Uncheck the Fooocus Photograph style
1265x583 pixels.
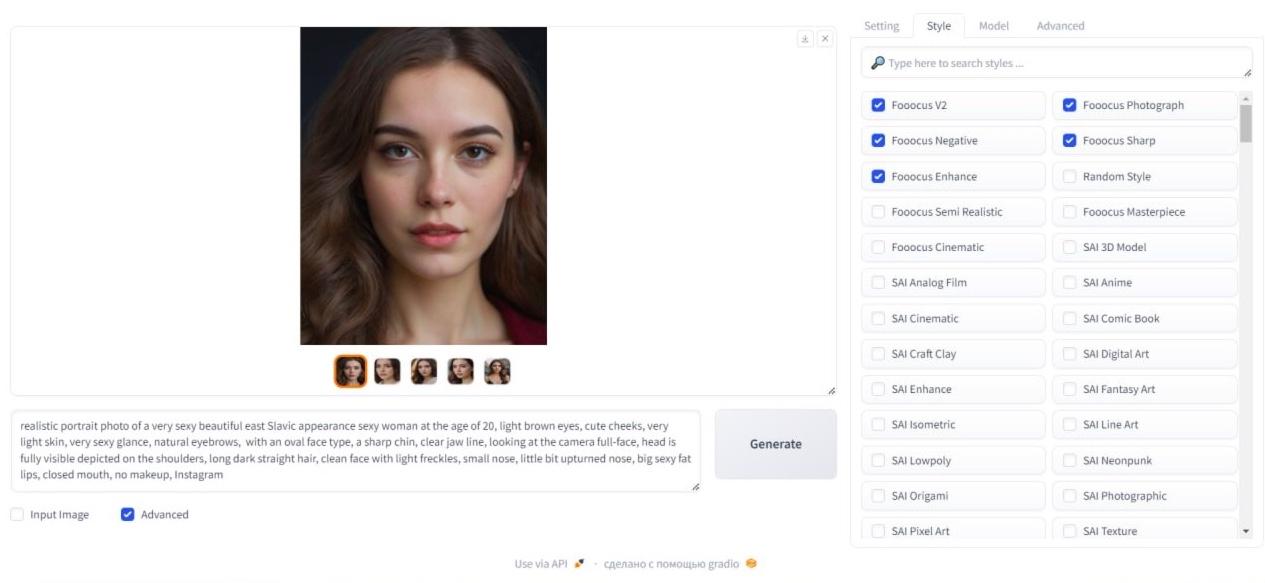pos(1069,105)
